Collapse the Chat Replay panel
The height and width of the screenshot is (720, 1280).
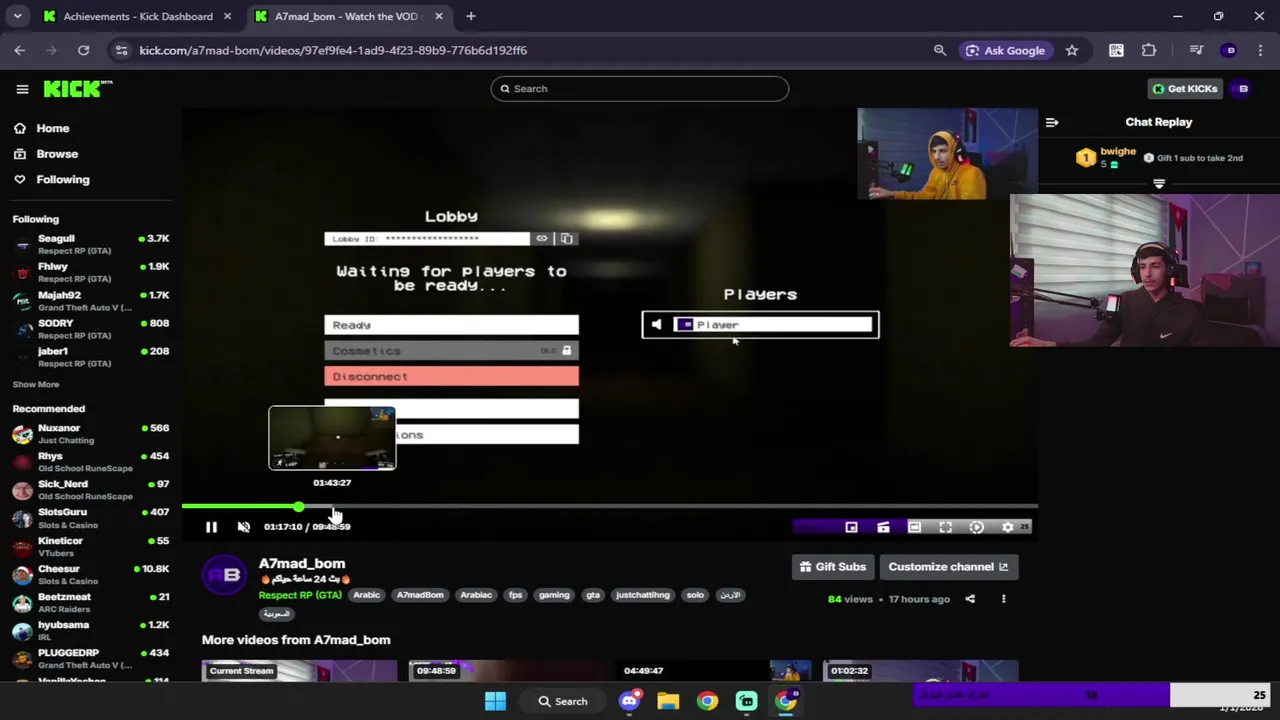point(1051,122)
